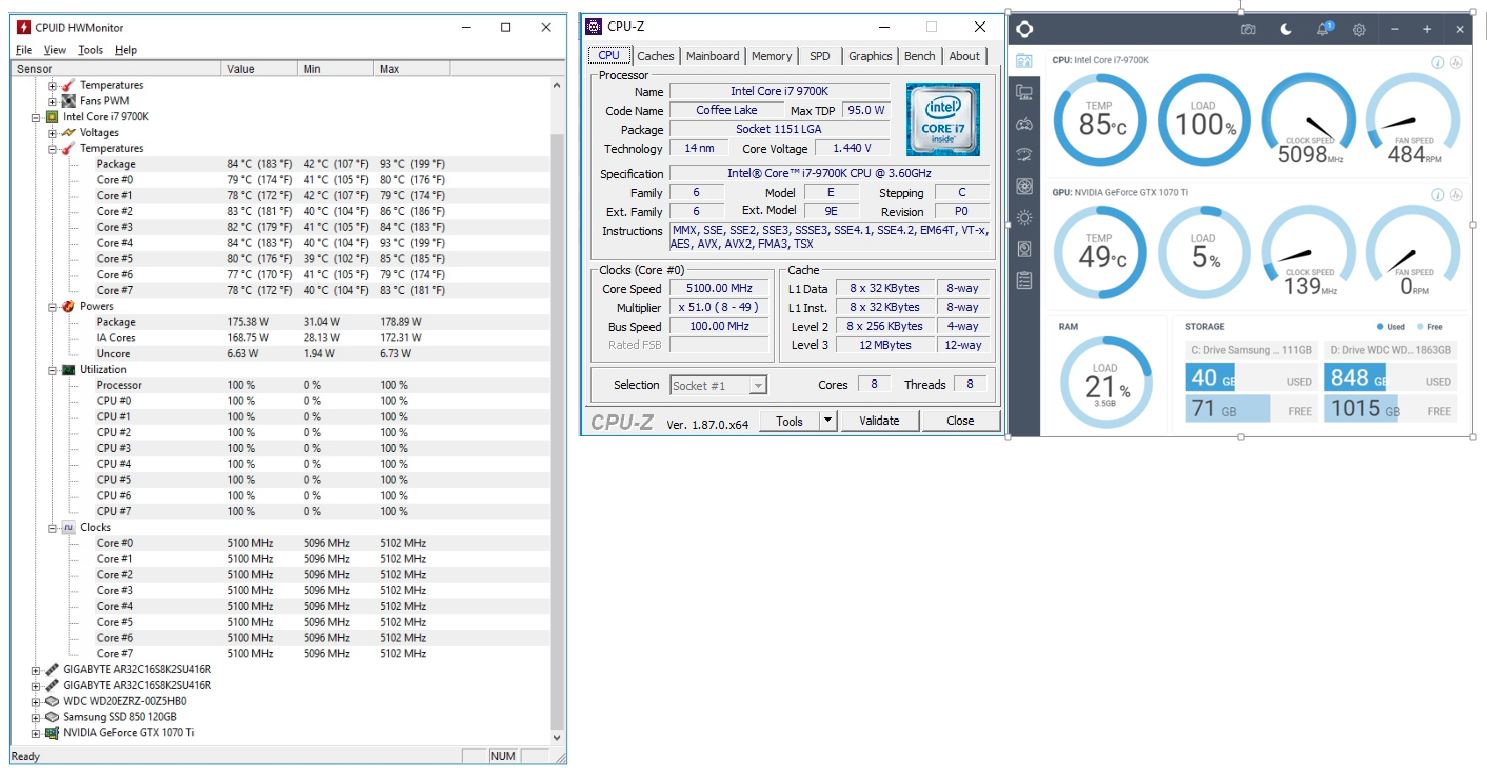Viewport: 1487px width, 768px height.
Task: Click the Intel Core i7 logo in CPU-Z
Action: coord(943,119)
